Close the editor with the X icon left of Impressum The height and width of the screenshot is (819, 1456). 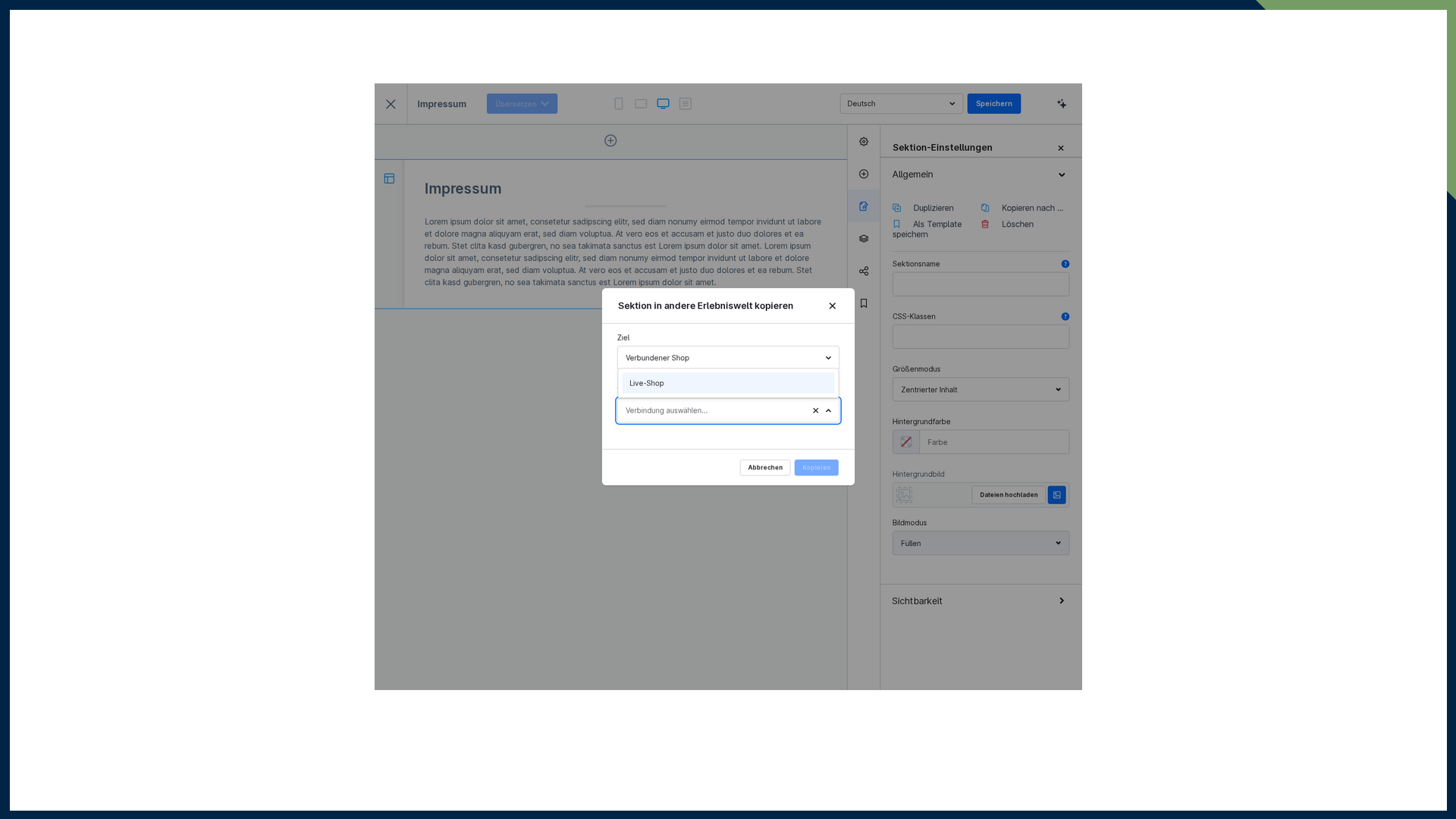(x=391, y=104)
